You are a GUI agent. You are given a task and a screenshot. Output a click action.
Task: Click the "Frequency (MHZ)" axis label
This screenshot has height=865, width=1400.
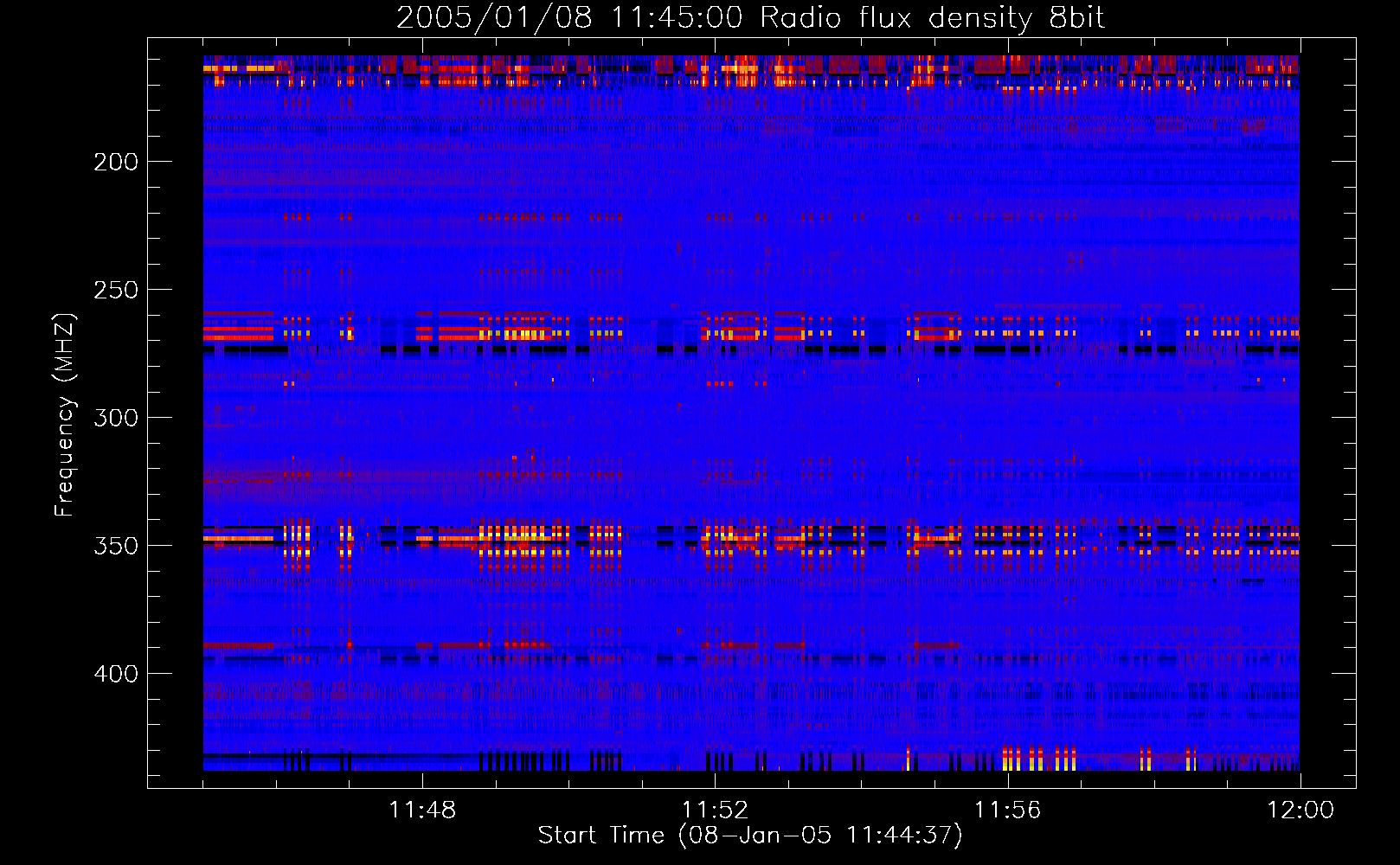(65, 414)
